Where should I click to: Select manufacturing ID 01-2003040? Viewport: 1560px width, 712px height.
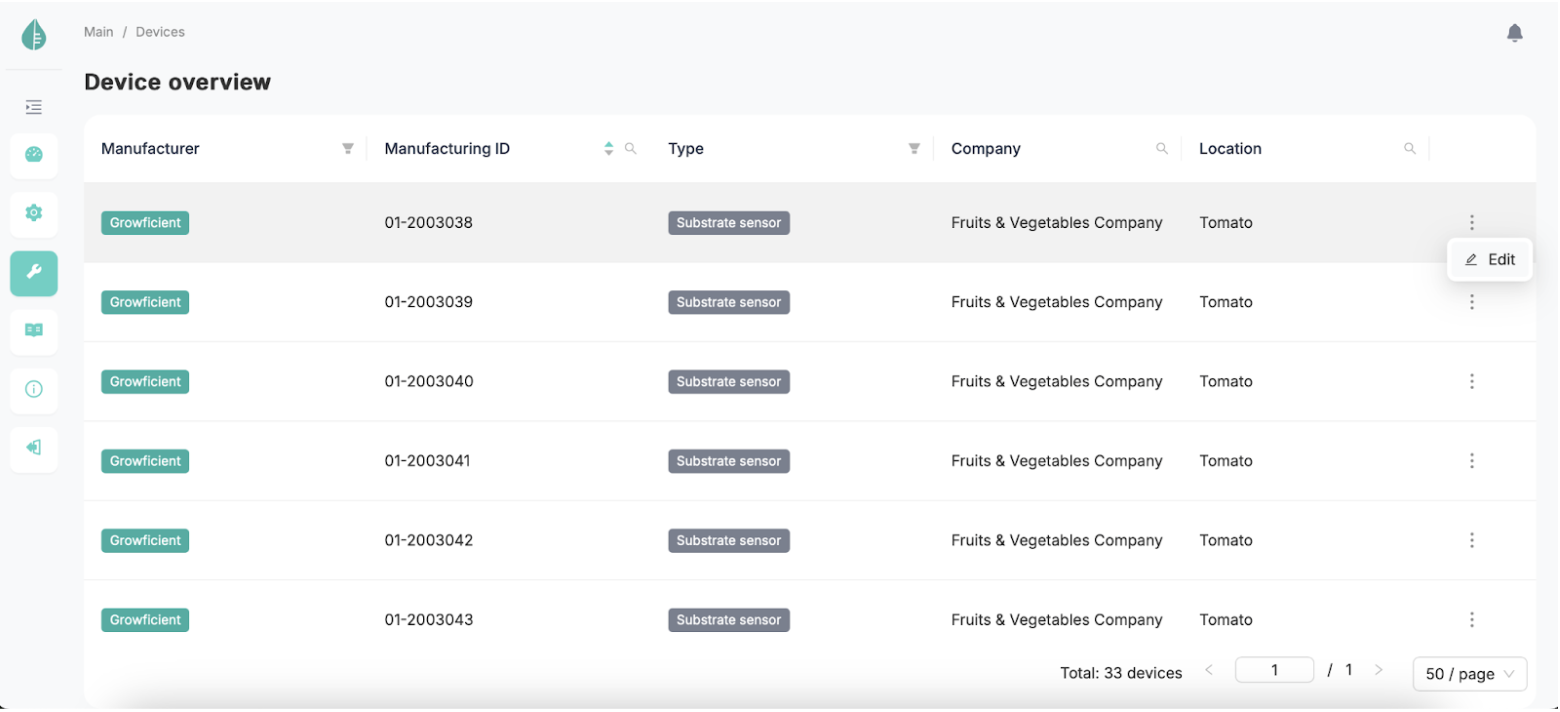429,381
